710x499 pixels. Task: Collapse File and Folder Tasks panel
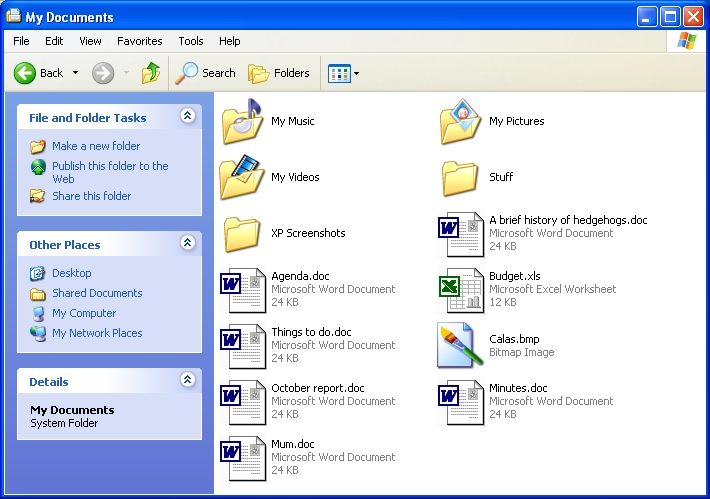click(x=187, y=116)
